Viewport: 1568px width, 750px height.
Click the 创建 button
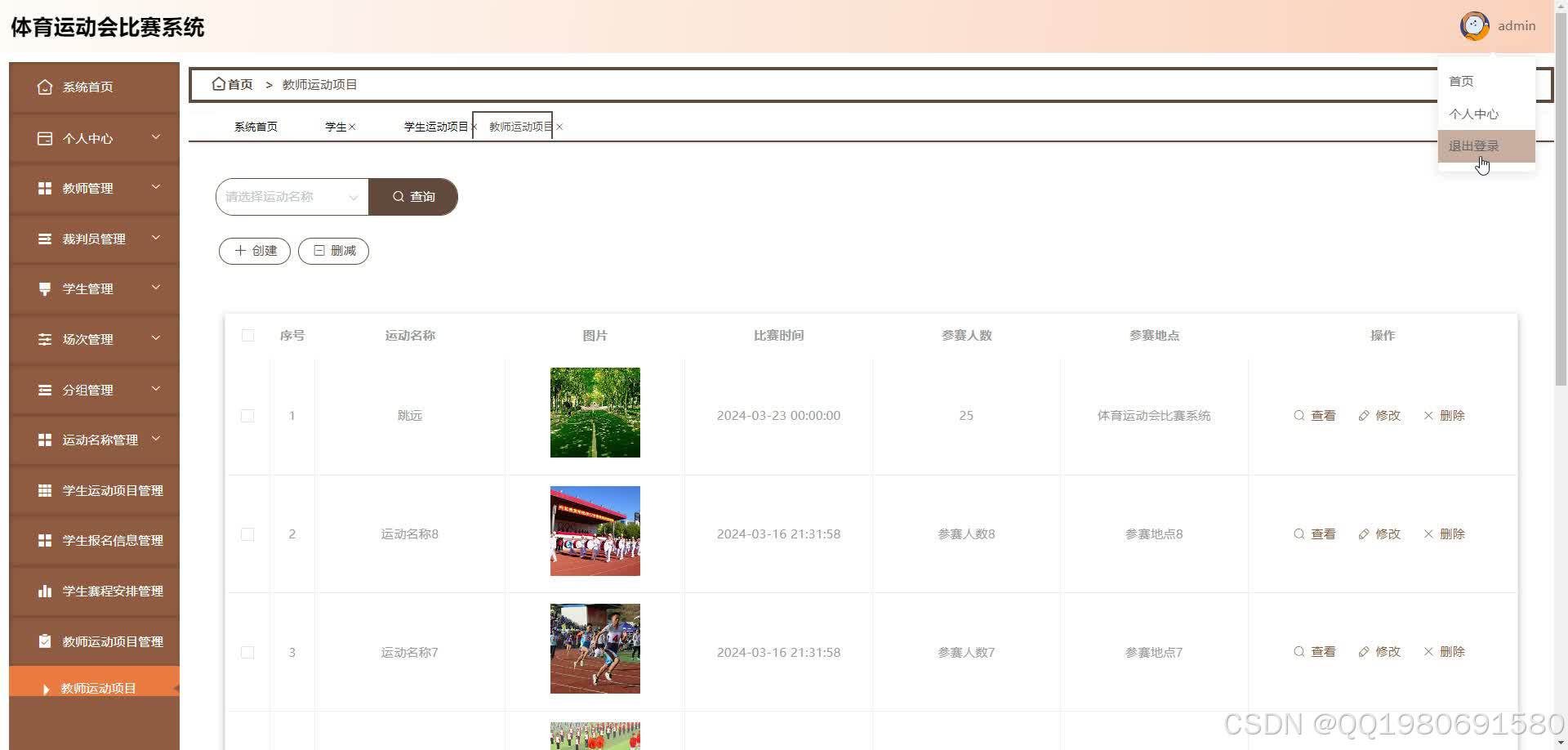click(255, 251)
